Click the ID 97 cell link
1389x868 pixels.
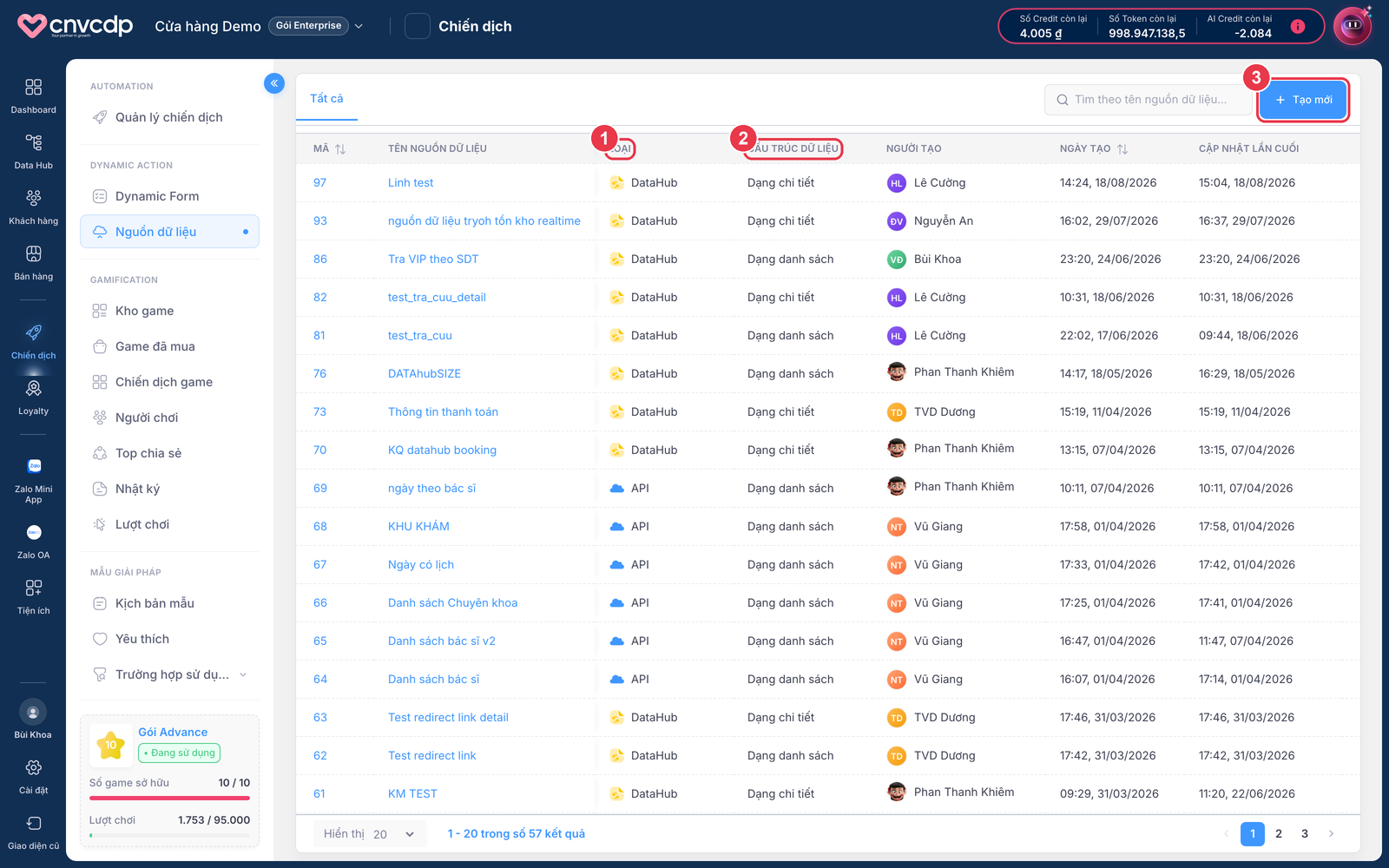tap(320, 183)
